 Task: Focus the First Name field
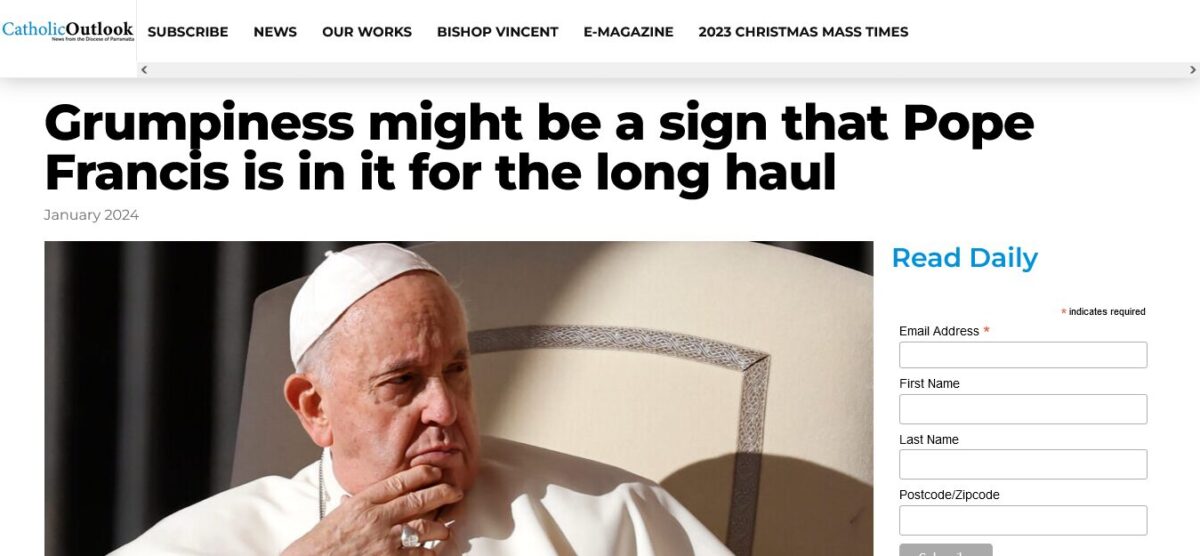pyautogui.click(x=1023, y=409)
